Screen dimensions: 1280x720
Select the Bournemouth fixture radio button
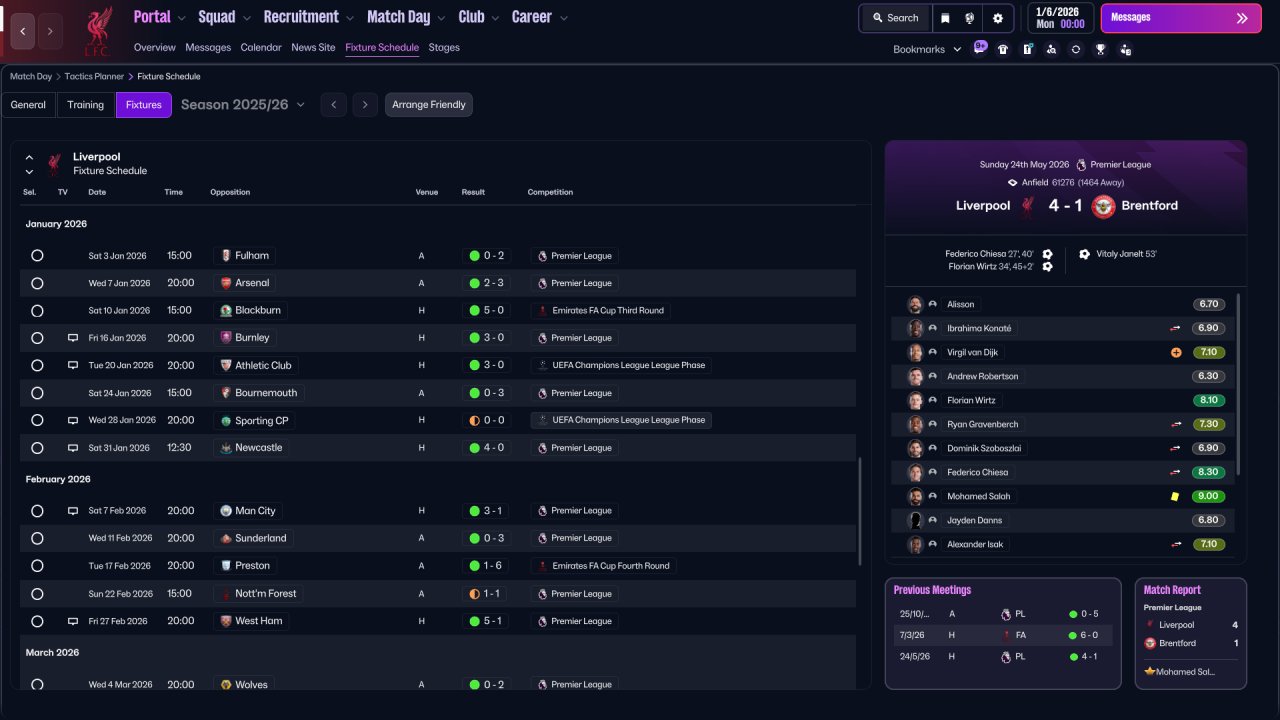click(37, 393)
